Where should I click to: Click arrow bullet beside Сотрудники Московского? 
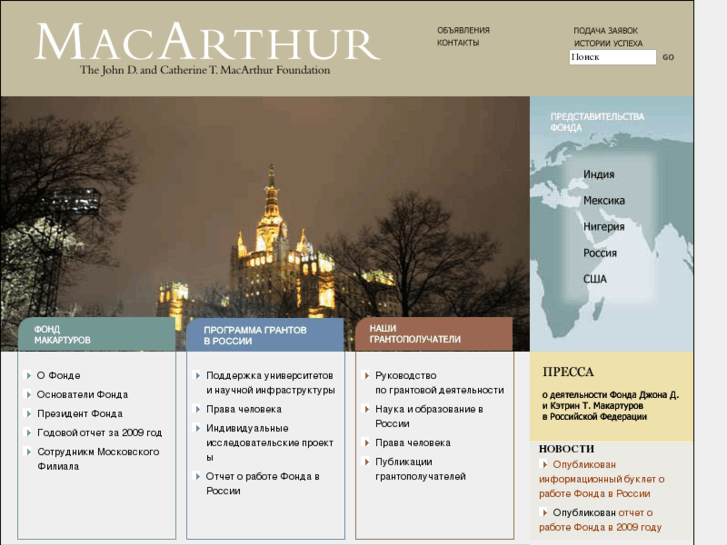point(29,451)
